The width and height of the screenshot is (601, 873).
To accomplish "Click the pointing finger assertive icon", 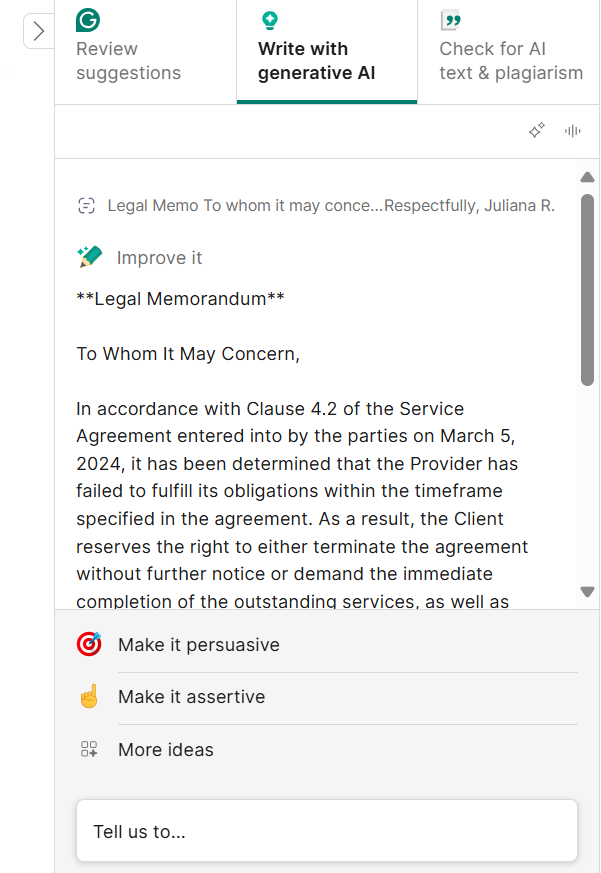I will pyautogui.click(x=89, y=697).
